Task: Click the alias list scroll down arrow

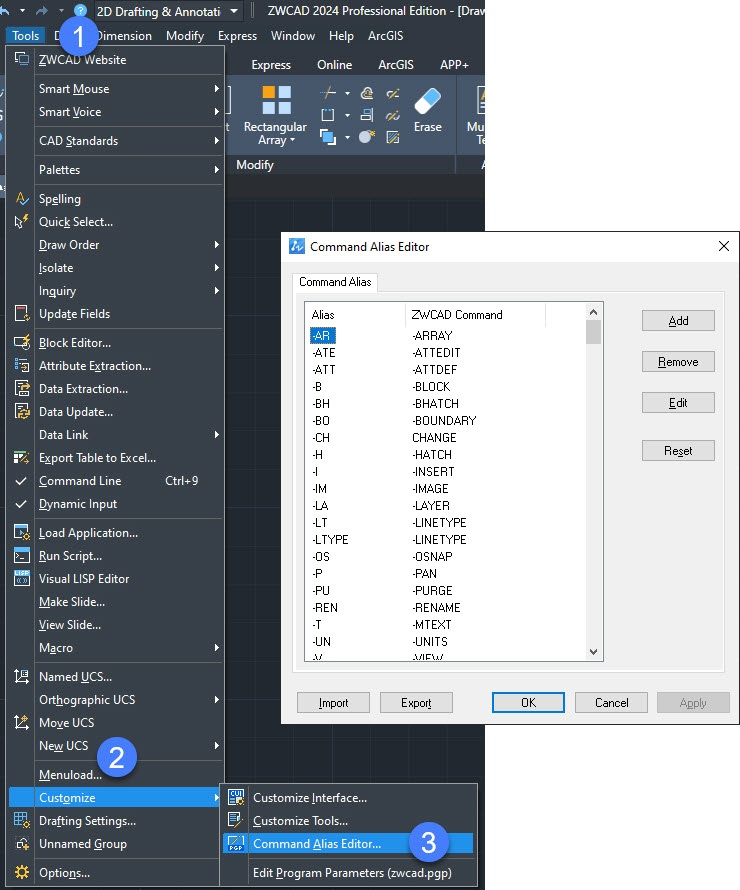Action: coord(593,652)
